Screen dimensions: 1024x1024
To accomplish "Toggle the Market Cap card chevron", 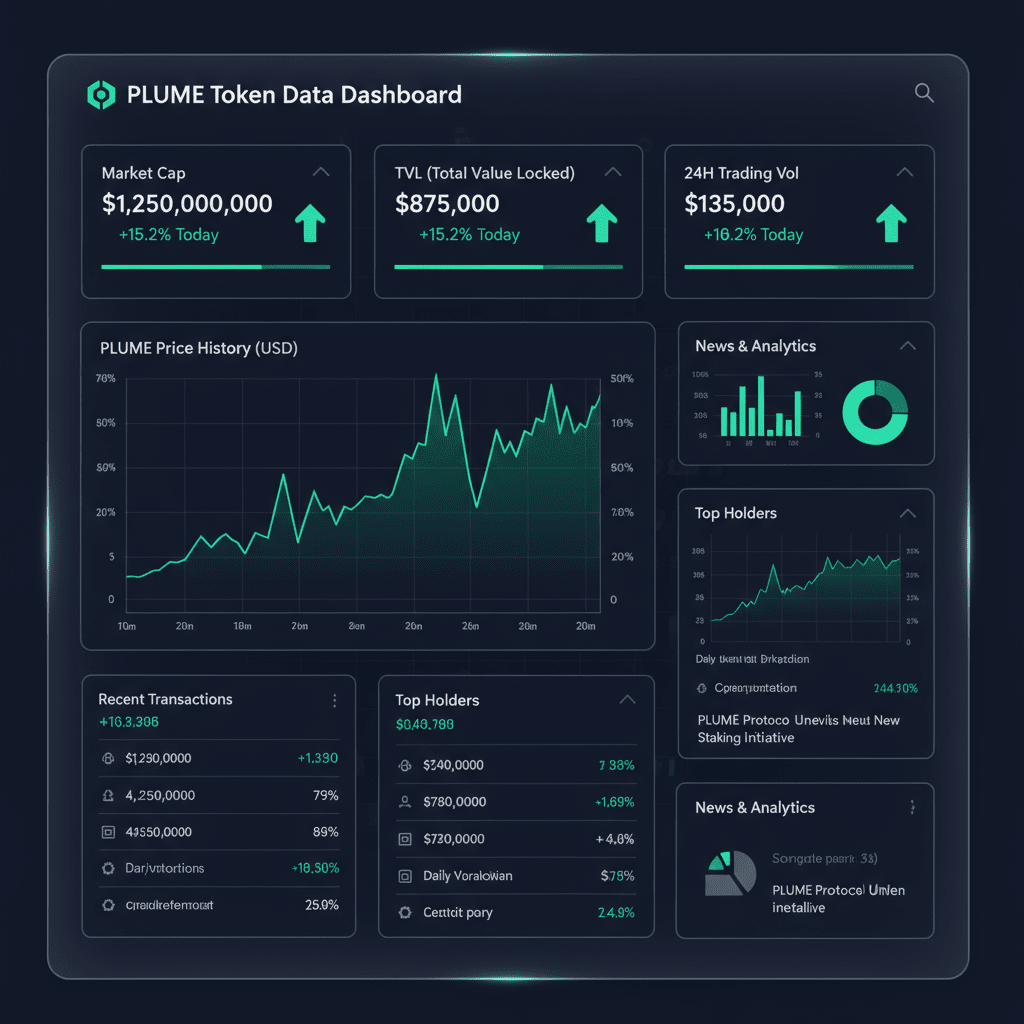I will 321,171.
